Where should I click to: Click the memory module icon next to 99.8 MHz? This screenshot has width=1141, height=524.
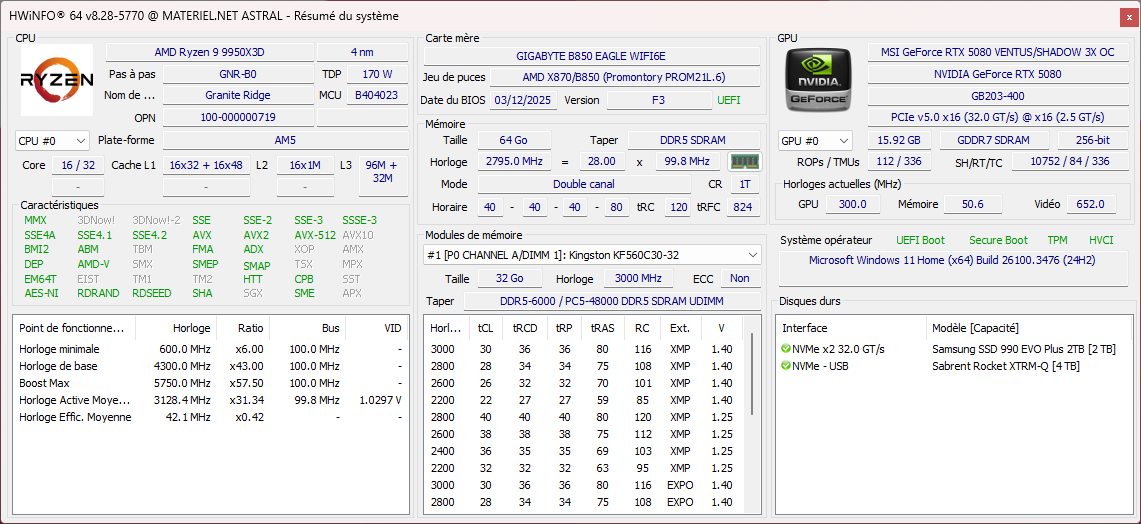pyautogui.click(x=744, y=162)
